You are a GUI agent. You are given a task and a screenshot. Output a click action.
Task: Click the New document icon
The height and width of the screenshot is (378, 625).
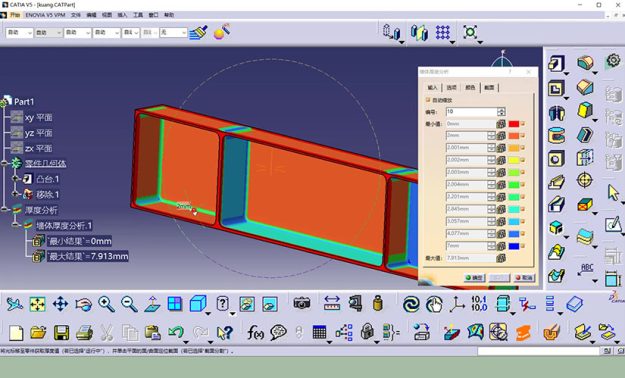click(16, 333)
